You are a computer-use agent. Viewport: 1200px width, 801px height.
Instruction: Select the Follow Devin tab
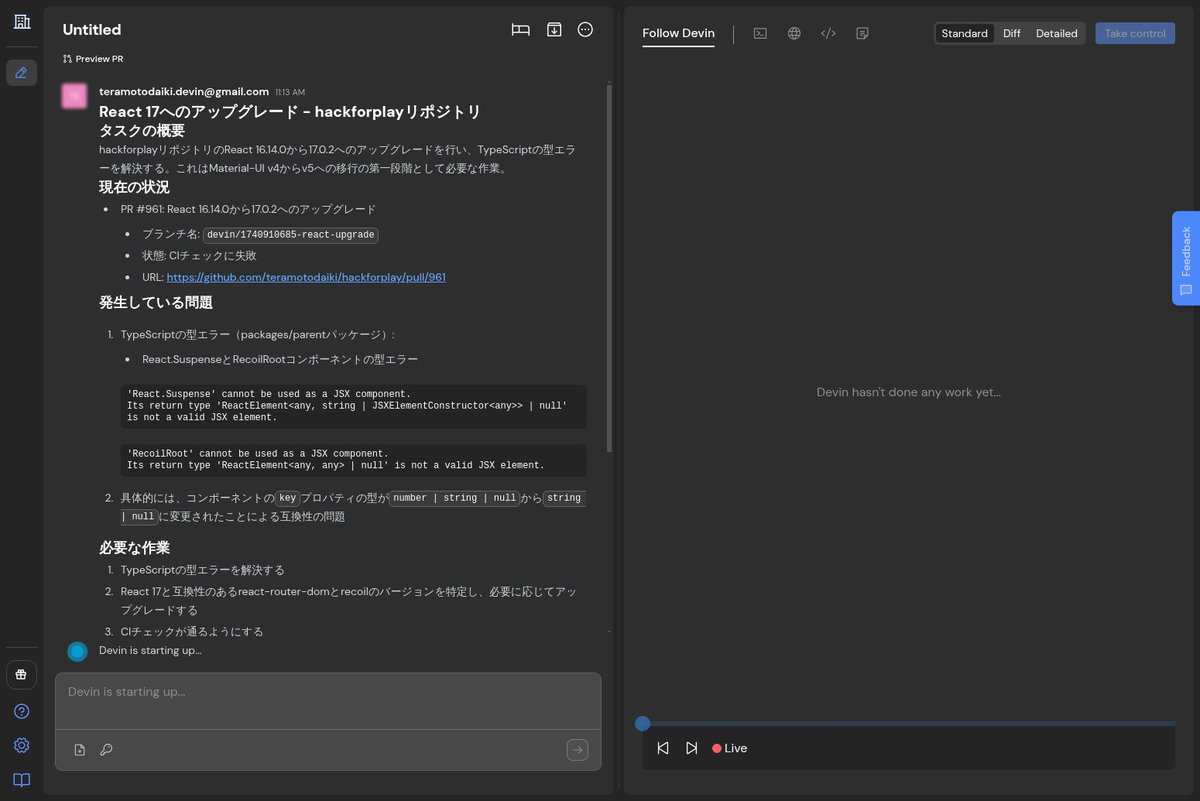point(678,34)
